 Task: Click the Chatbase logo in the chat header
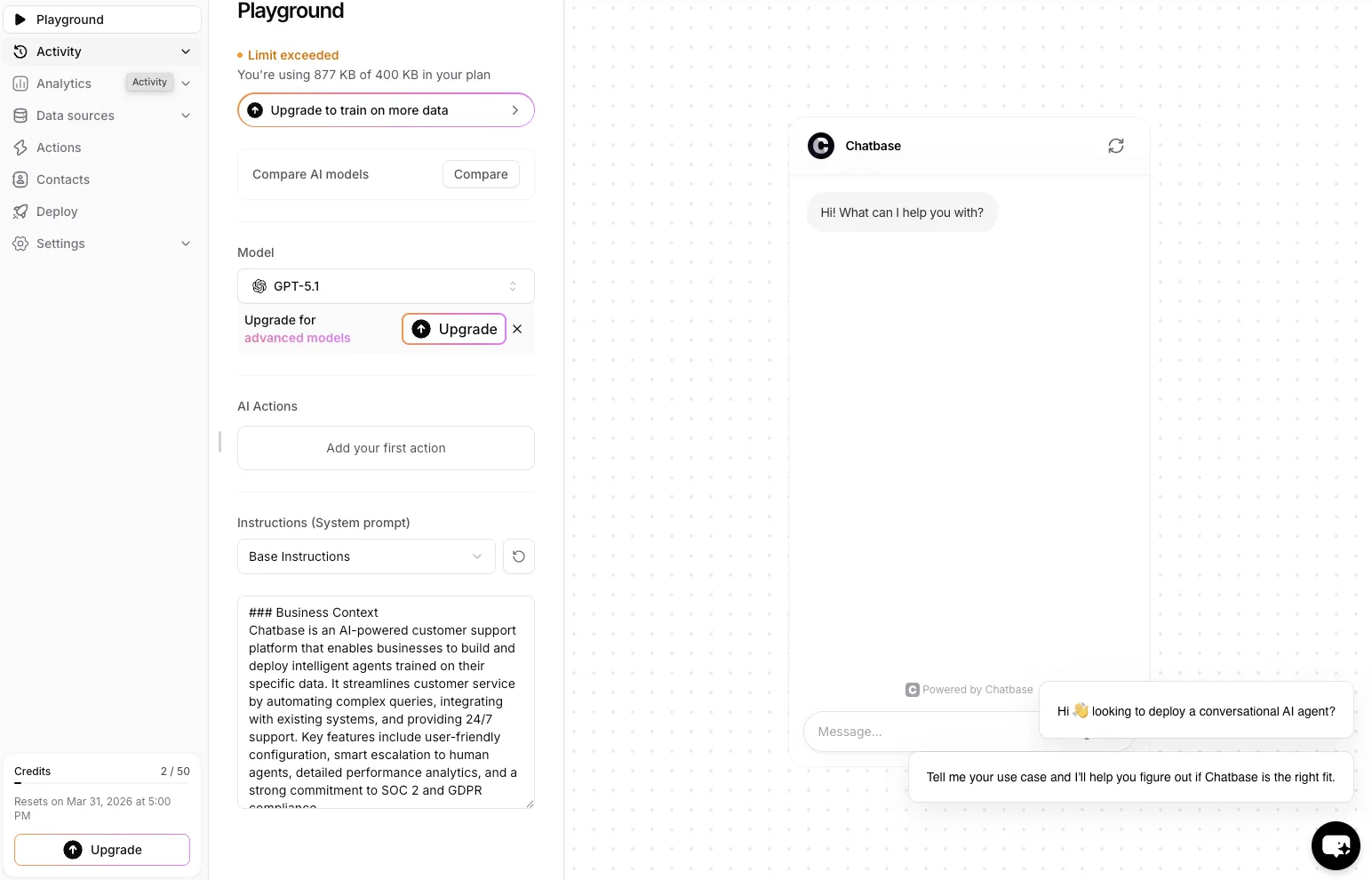pyautogui.click(x=820, y=145)
